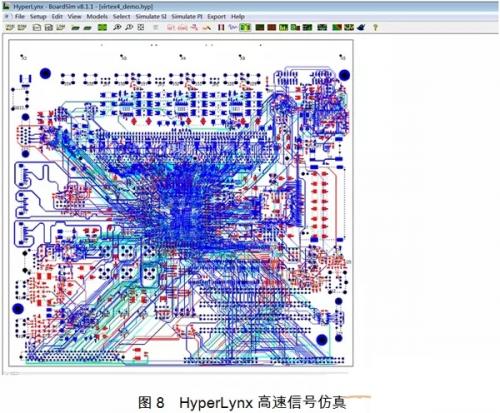Click the dark blue wizard toolbar icon
Screen dimensions: 500x413
pos(361,27)
